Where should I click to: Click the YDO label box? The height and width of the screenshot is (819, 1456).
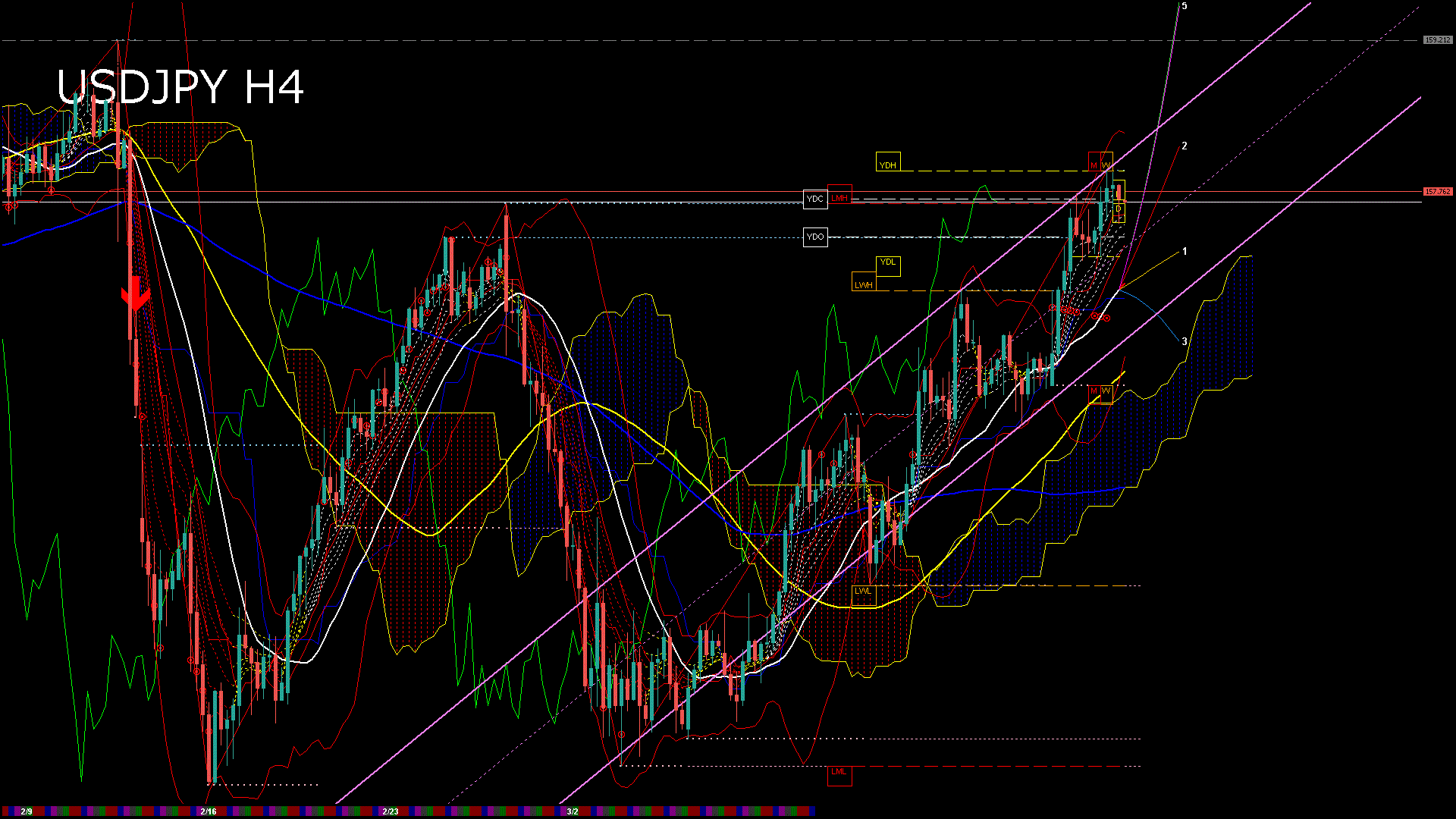815,237
